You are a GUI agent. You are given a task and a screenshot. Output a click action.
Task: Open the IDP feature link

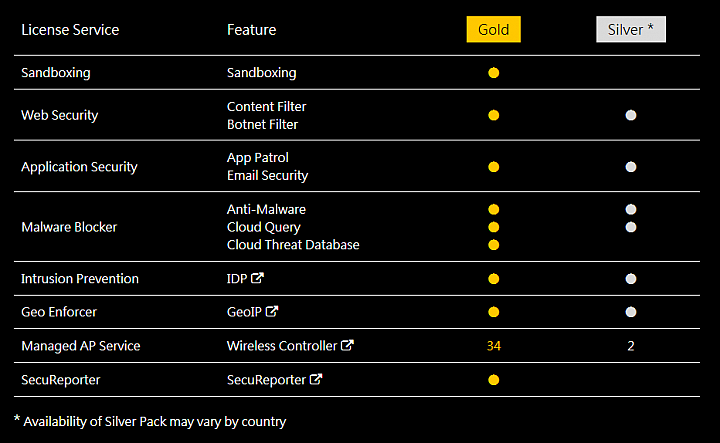pyautogui.click(x=237, y=279)
